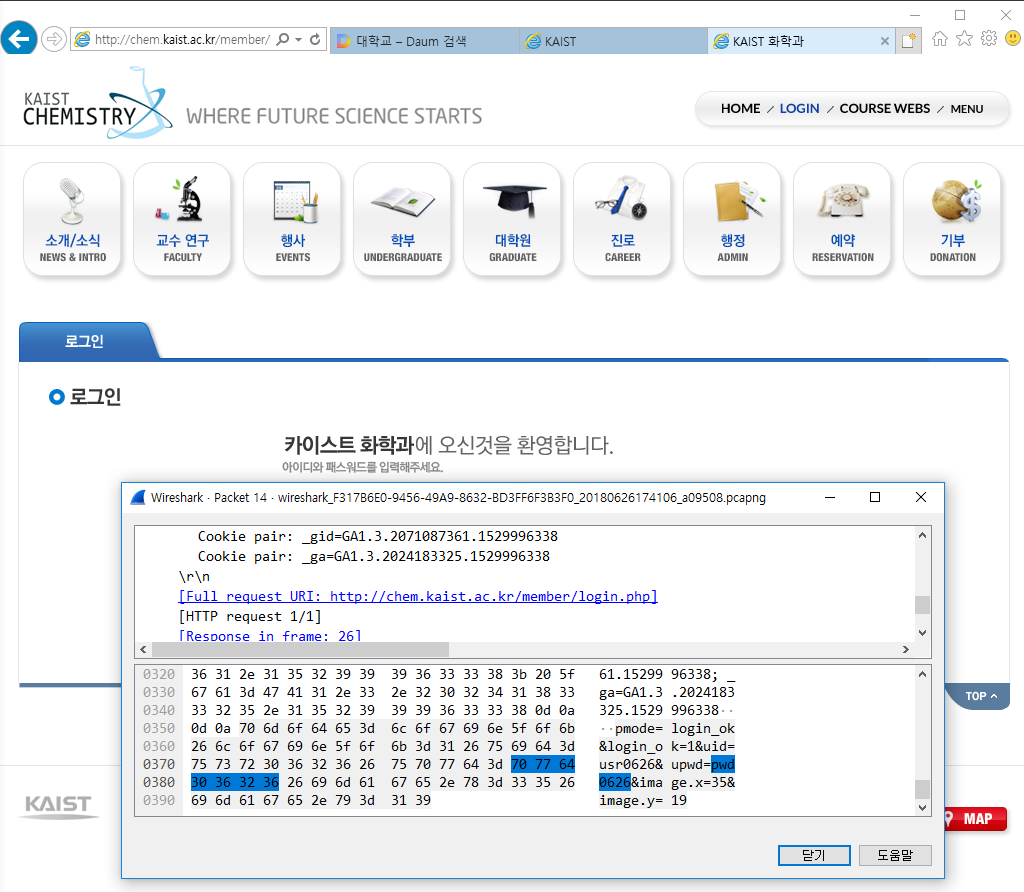Open the address bar dropdown arrow

point(298,40)
